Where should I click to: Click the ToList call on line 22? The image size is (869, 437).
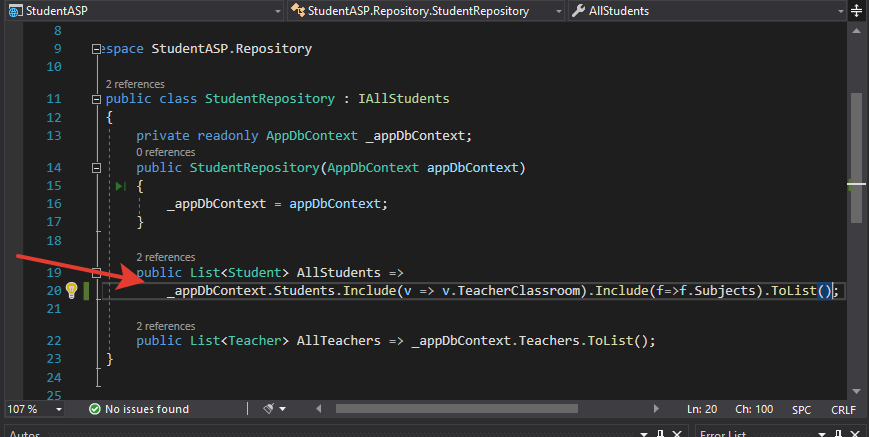pos(610,341)
